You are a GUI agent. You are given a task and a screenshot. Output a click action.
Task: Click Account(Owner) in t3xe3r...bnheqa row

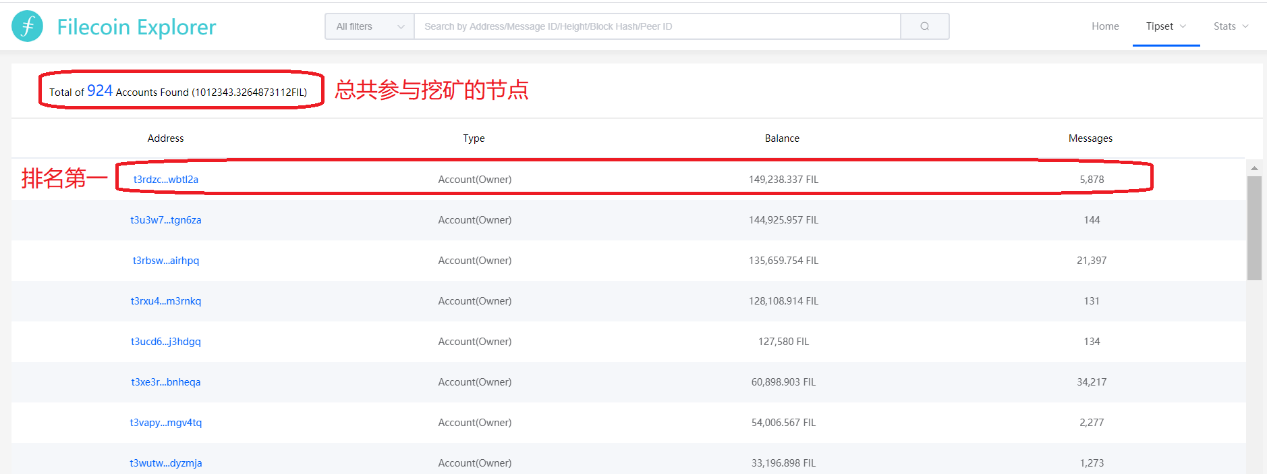point(474,382)
